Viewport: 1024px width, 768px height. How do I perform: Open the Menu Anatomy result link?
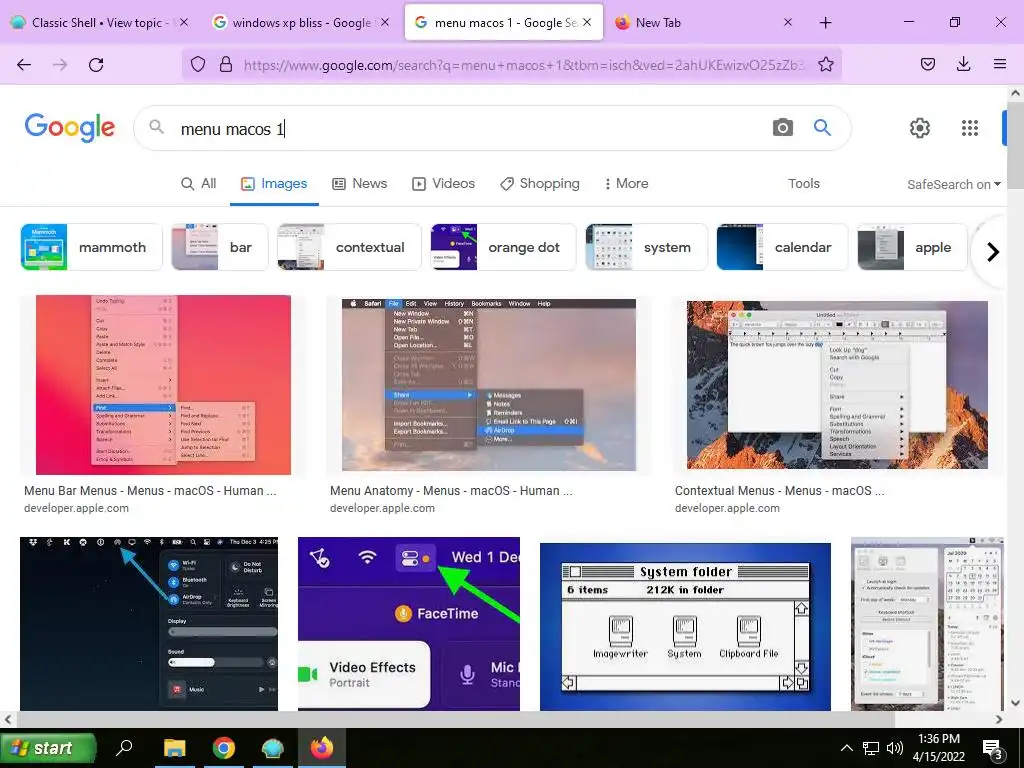pyautogui.click(x=451, y=490)
